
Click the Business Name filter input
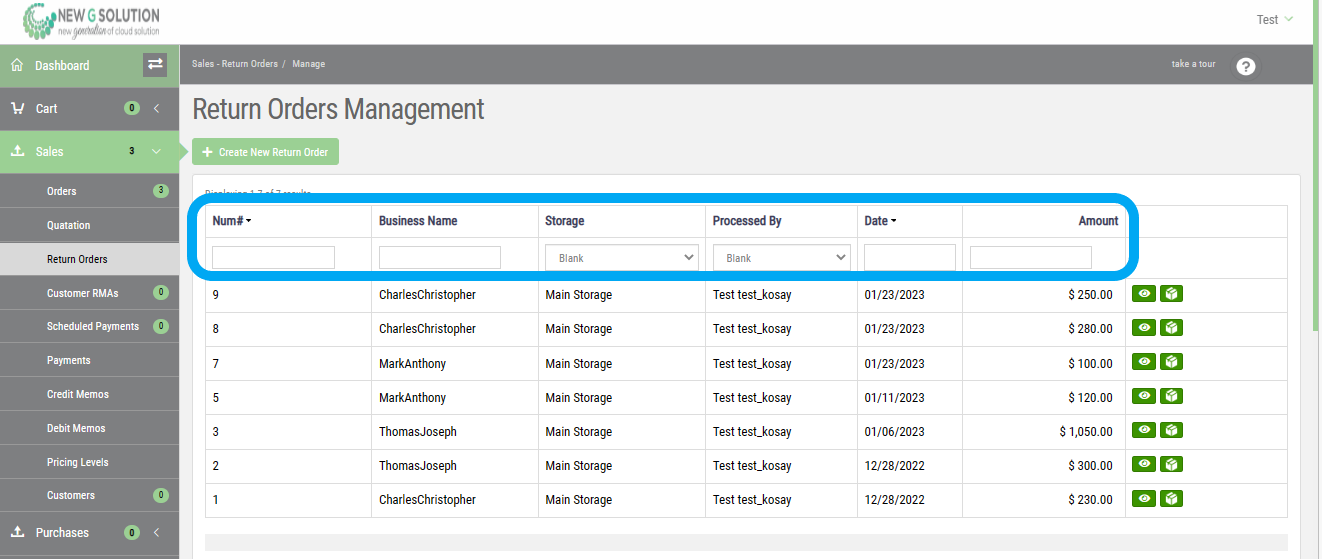439,258
